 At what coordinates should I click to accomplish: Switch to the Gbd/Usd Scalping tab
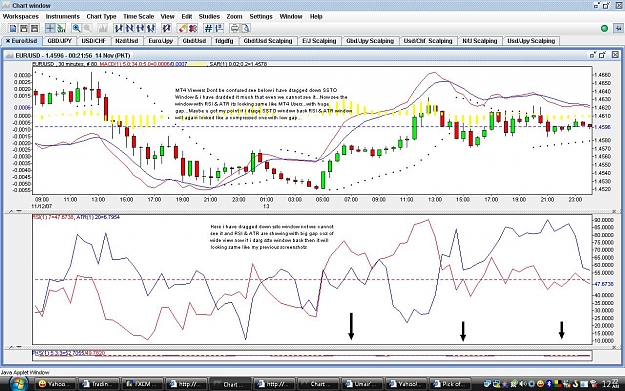point(268,41)
